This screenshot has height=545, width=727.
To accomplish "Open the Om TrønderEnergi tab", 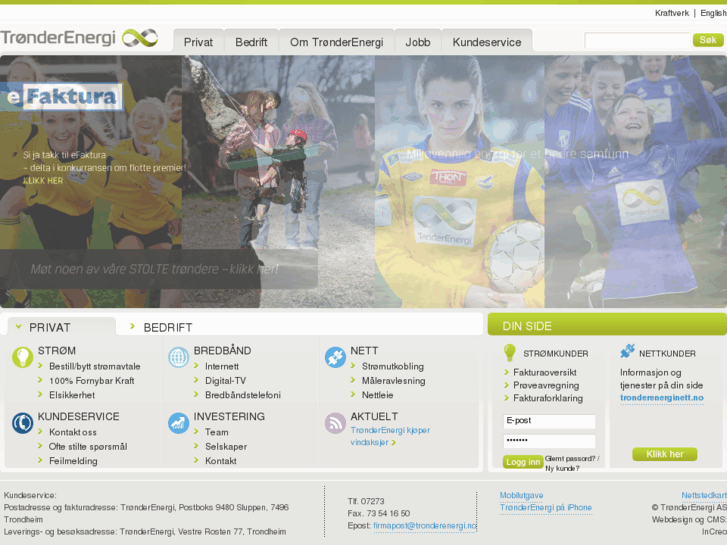I will coord(337,42).
